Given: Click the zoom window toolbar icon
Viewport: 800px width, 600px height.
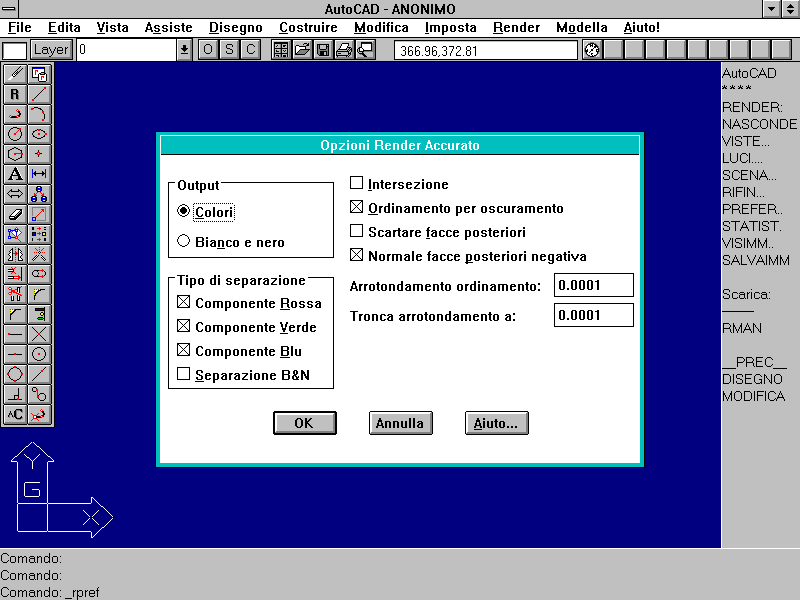Looking at the screenshot, I should coord(365,49).
